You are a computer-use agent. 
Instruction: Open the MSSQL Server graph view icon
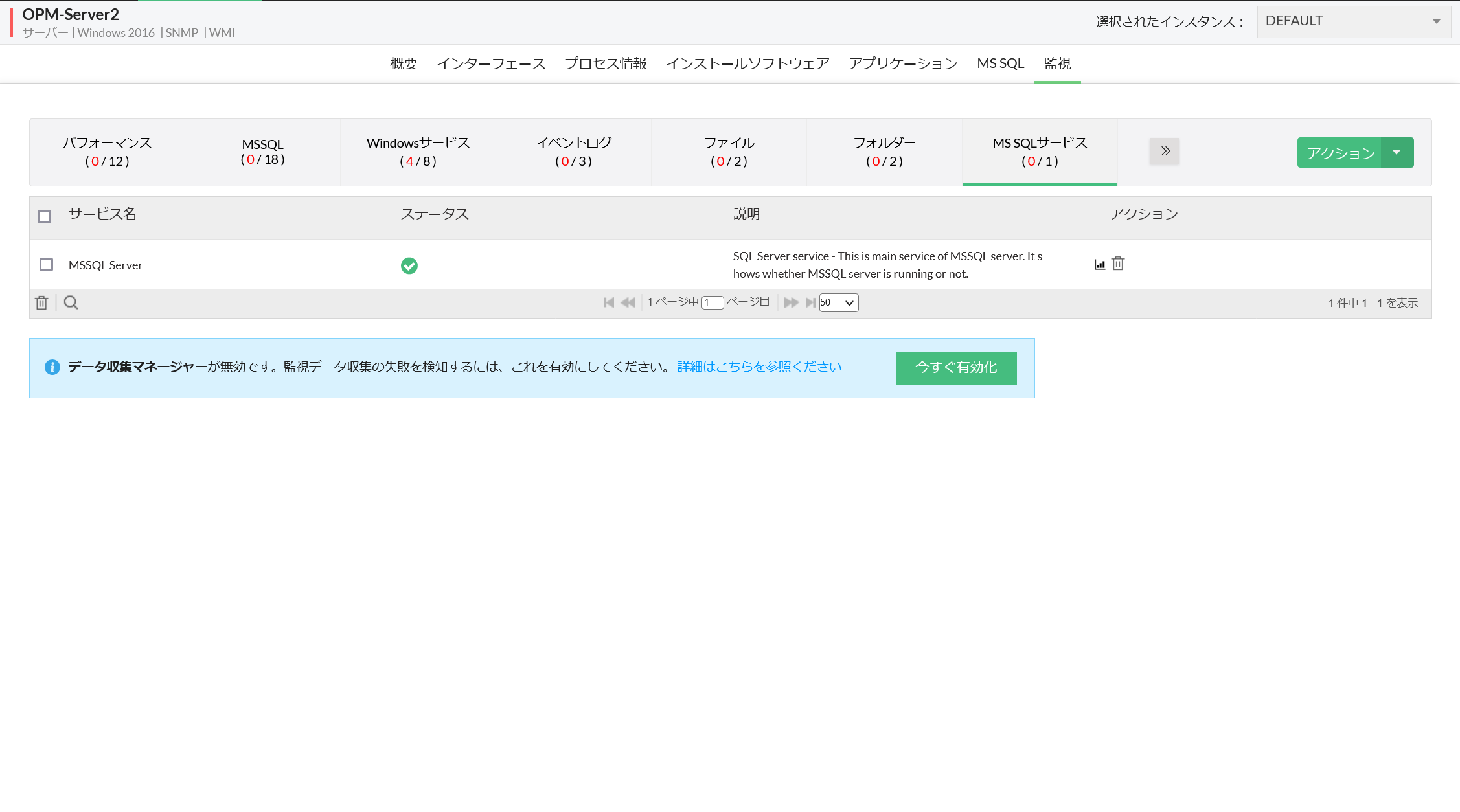point(1099,264)
